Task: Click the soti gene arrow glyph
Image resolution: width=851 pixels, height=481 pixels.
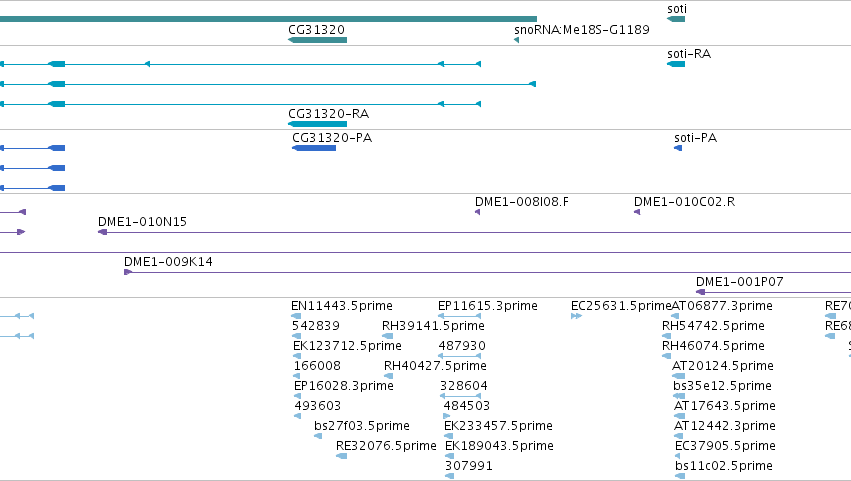Action: (676, 19)
